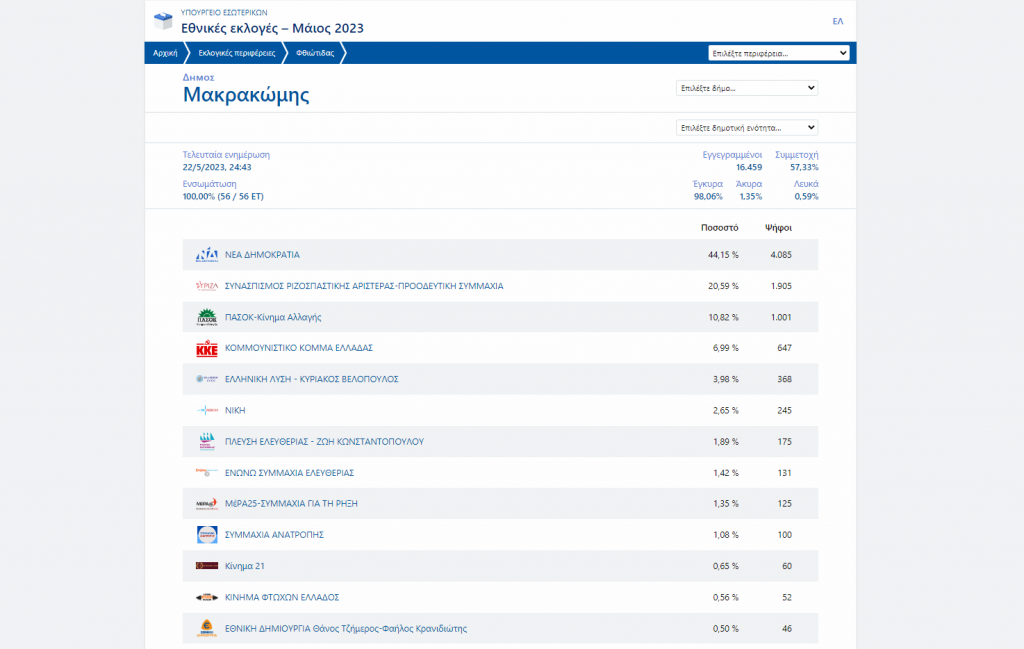Open ΚΟΜΜΟΥΝΙΣΤΙΚΟ ΚΟΜΜΑ ΕΛΛΑΔΑΣ party name
Screen dimensions: 1024x649
click(298, 348)
